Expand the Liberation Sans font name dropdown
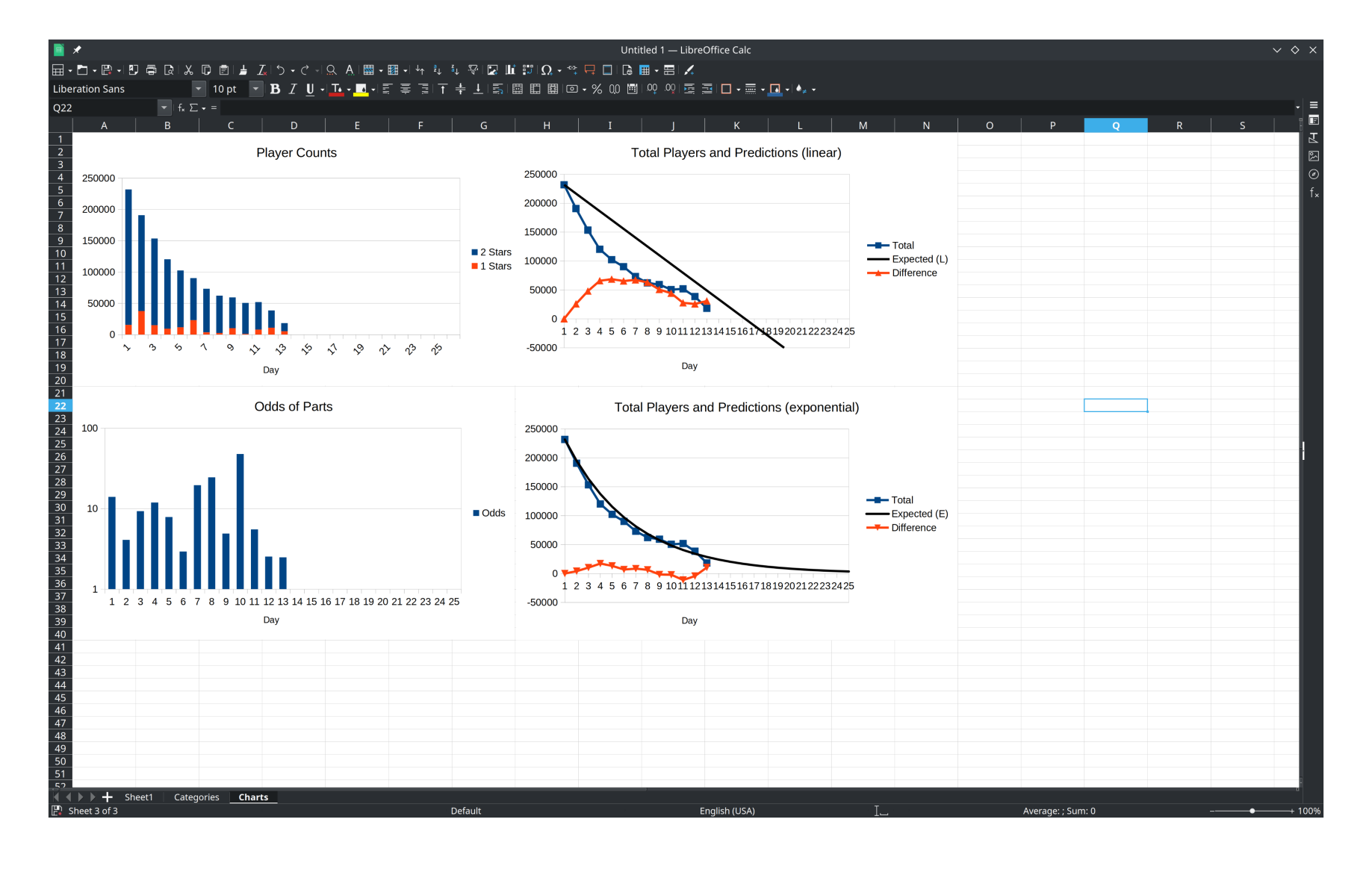 pyautogui.click(x=199, y=89)
